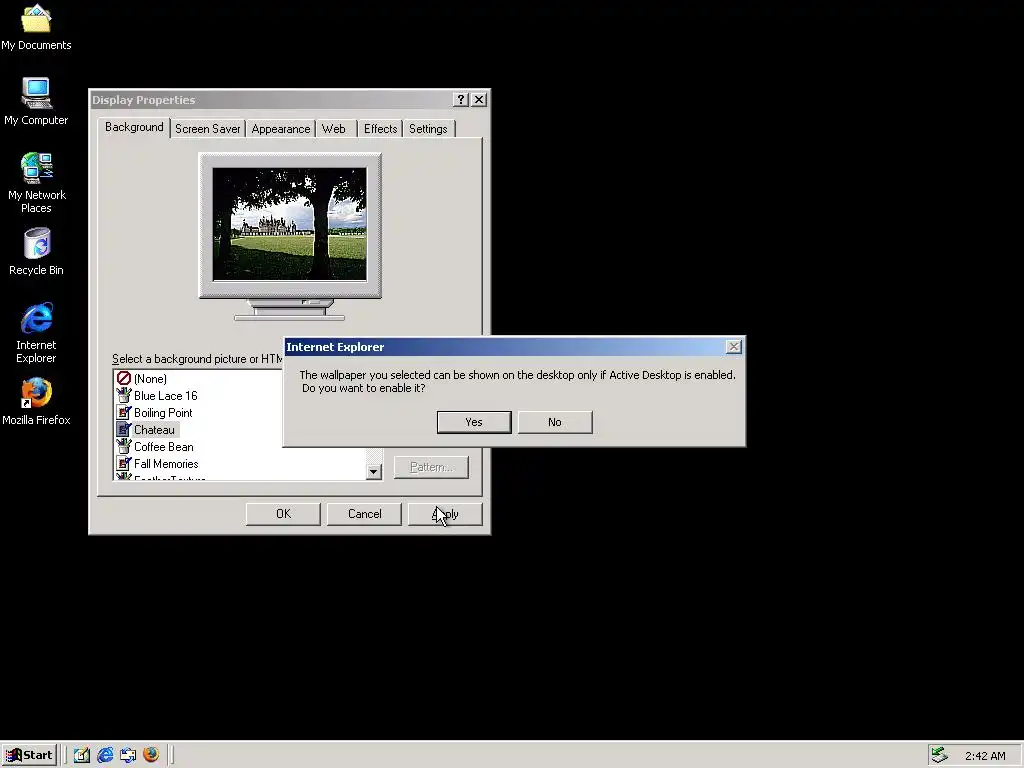Click the icon beside Blue Lace 16
The width and height of the screenshot is (1024, 768).
point(123,395)
